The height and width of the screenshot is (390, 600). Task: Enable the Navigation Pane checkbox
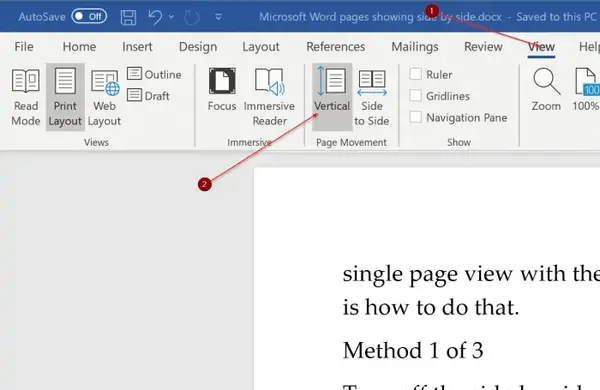tap(416, 117)
